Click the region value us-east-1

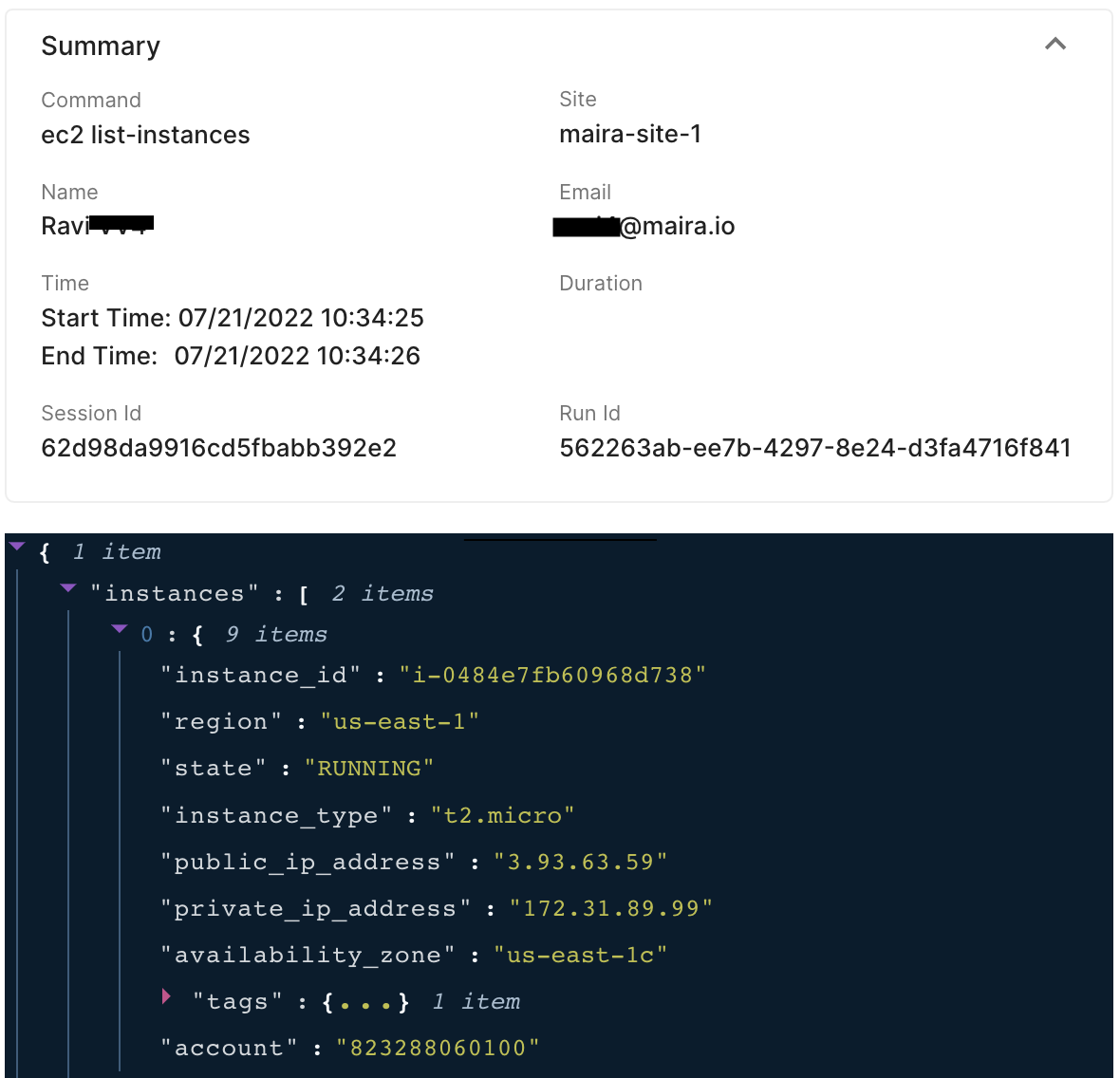point(399,721)
